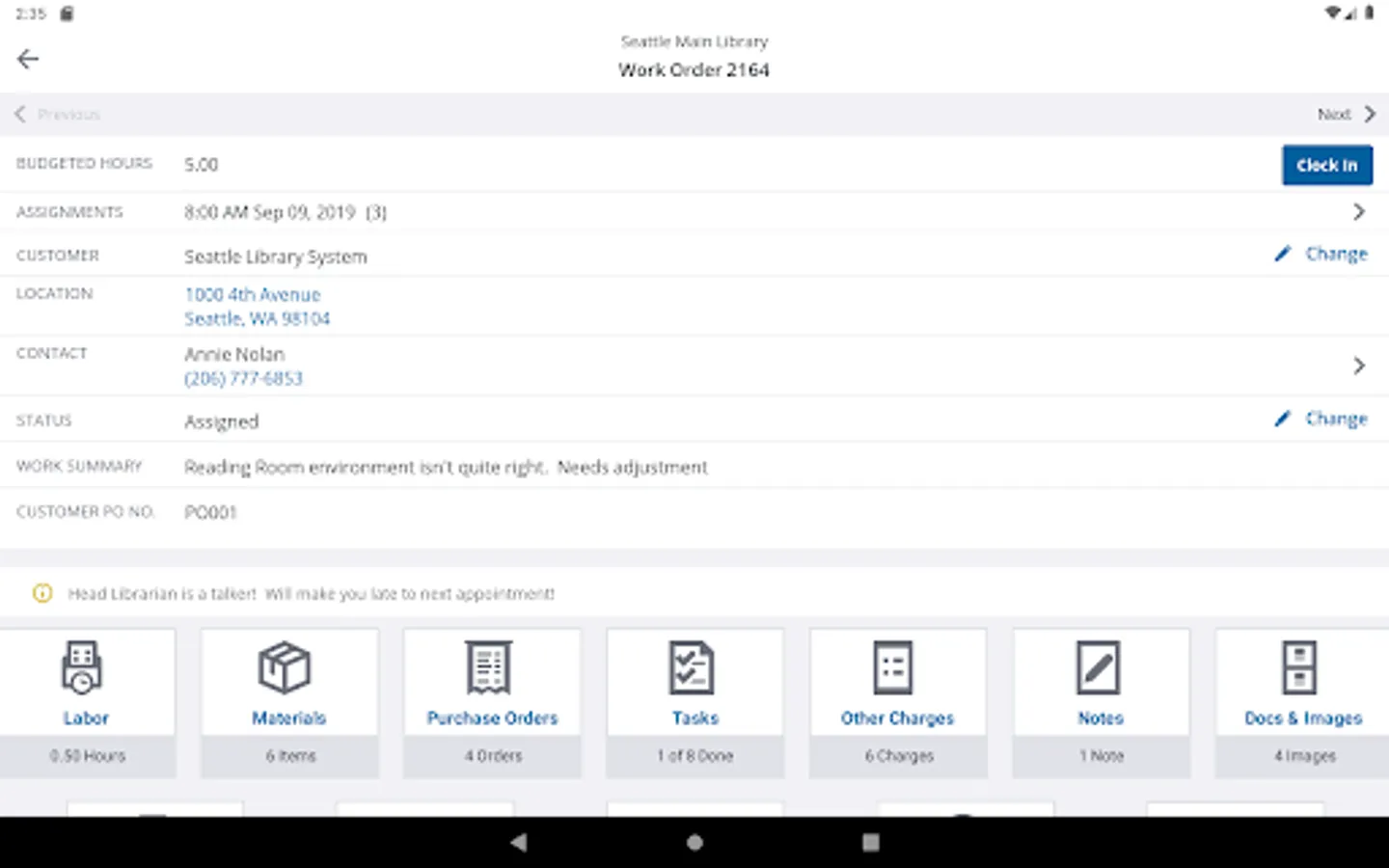Tap the Purchase Orders tile label

tap(493, 719)
